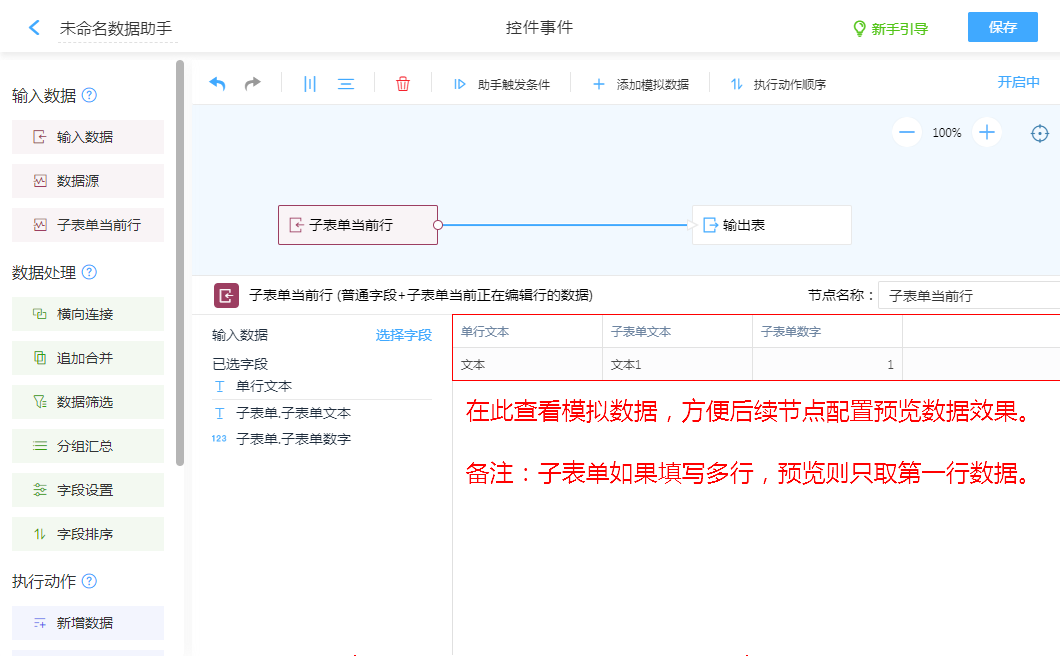1060x656 pixels.
Task: Zoom out with the minus icon
Action: pyautogui.click(x=907, y=132)
